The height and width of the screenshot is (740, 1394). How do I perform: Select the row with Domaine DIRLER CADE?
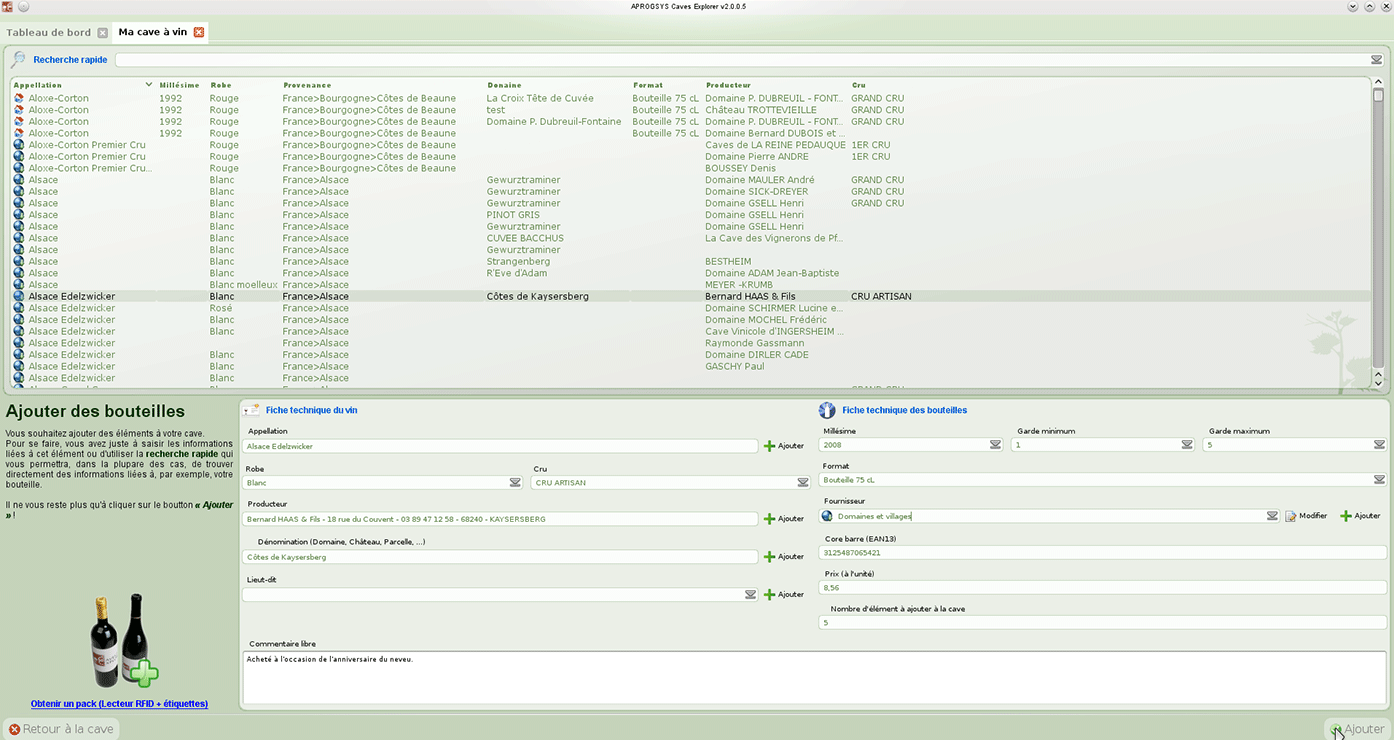tap(690, 355)
